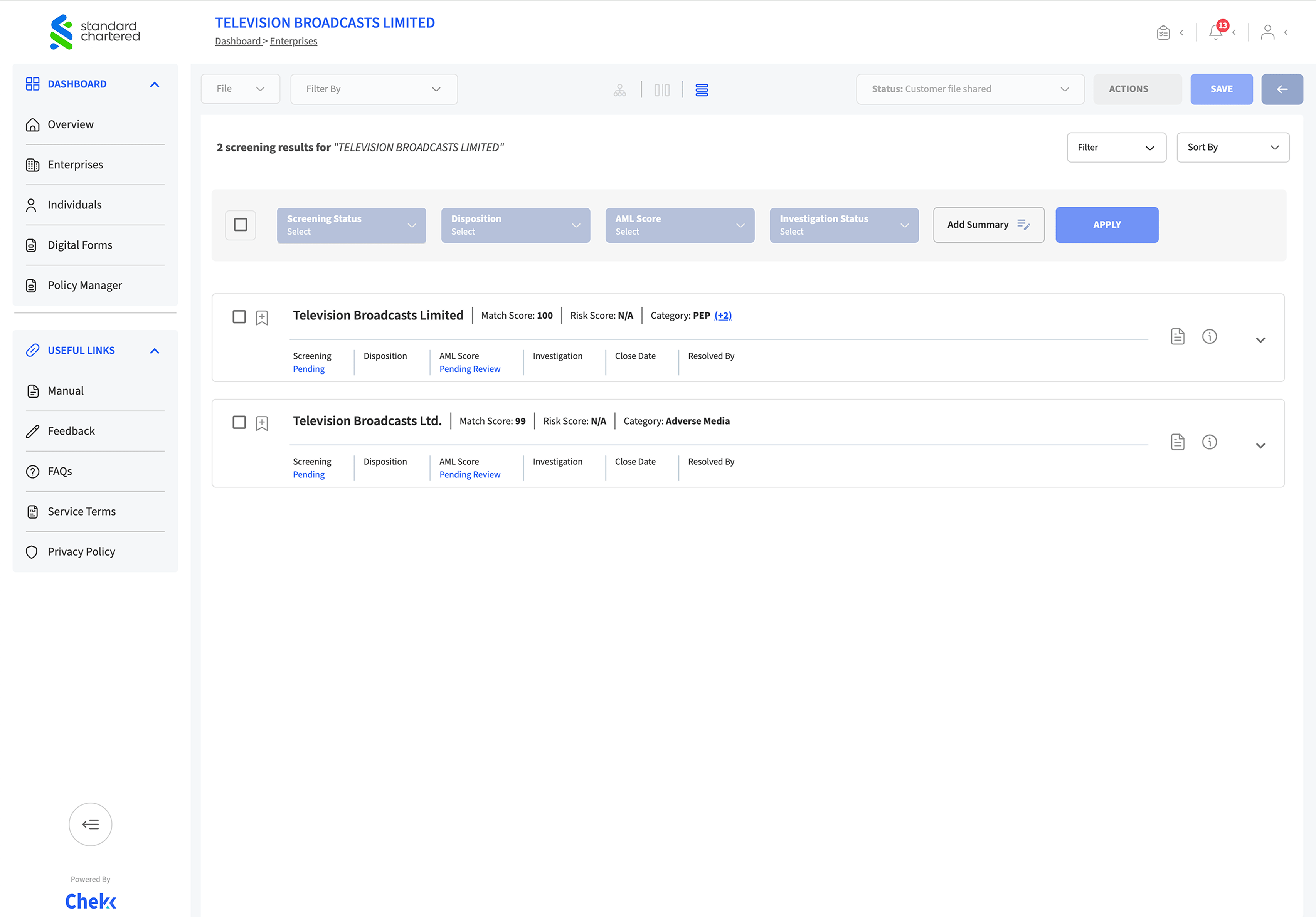This screenshot has width=1316, height=917.
Task: Open the Sort By dropdown
Action: tap(1233, 147)
